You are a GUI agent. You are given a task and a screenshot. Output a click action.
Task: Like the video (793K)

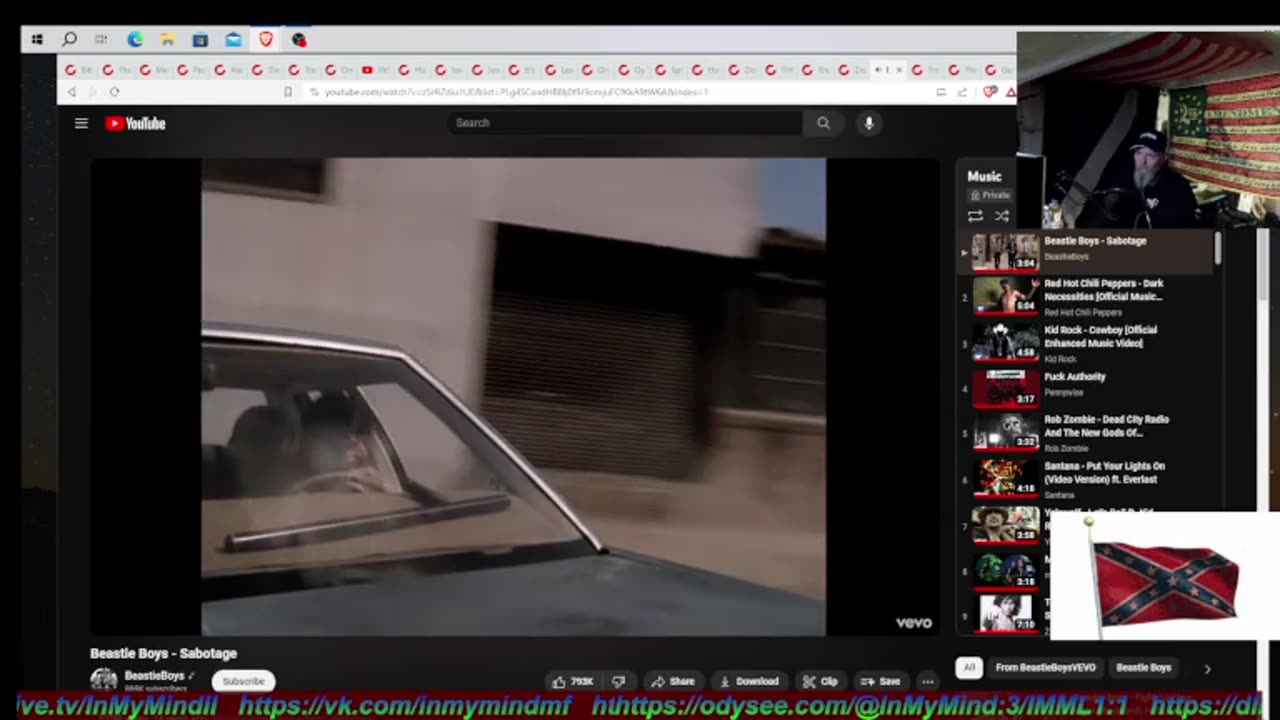tap(573, 681)
